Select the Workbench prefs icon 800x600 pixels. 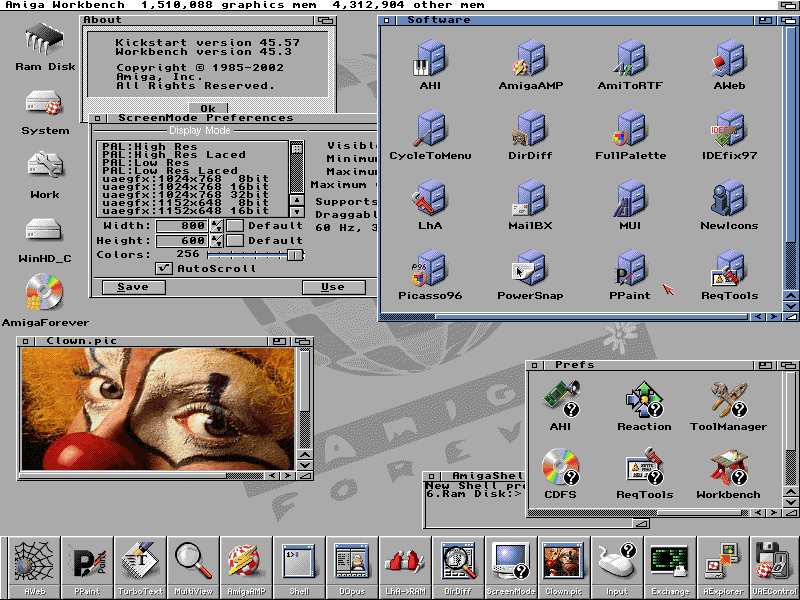coord(729,466)
